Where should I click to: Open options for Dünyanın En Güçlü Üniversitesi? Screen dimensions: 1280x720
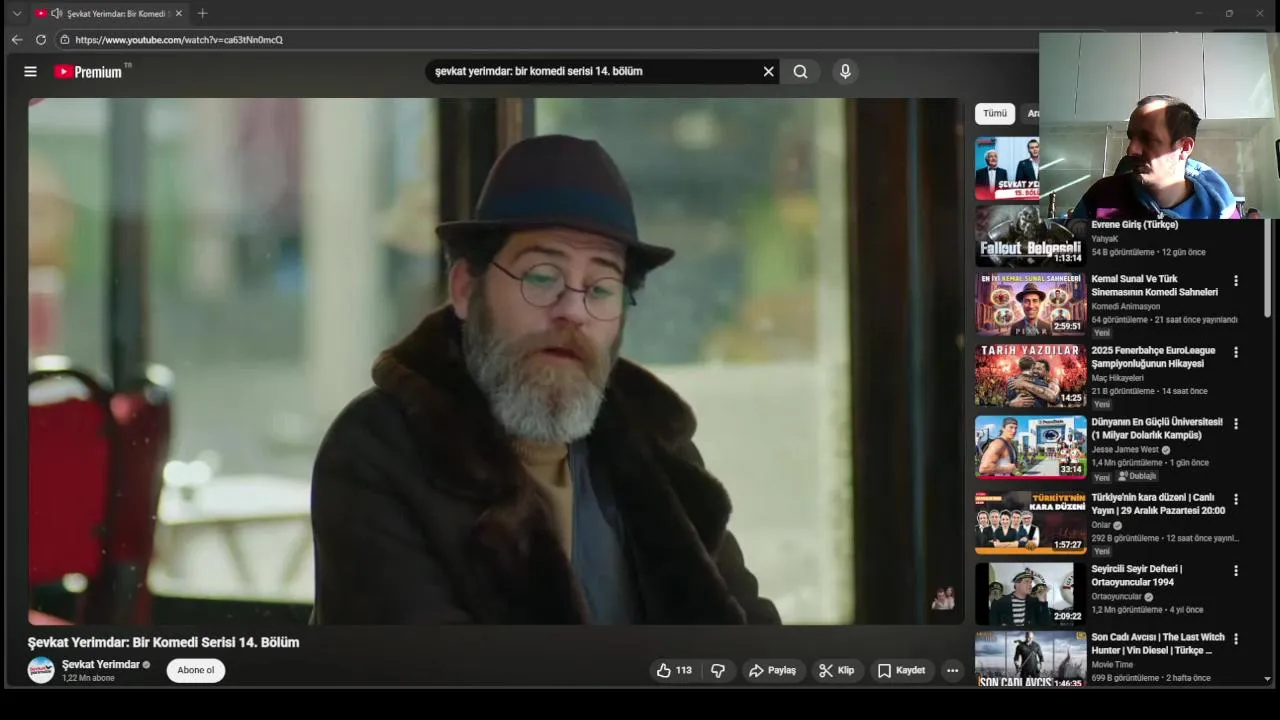pyautogui.click(x=1236, y=424)
